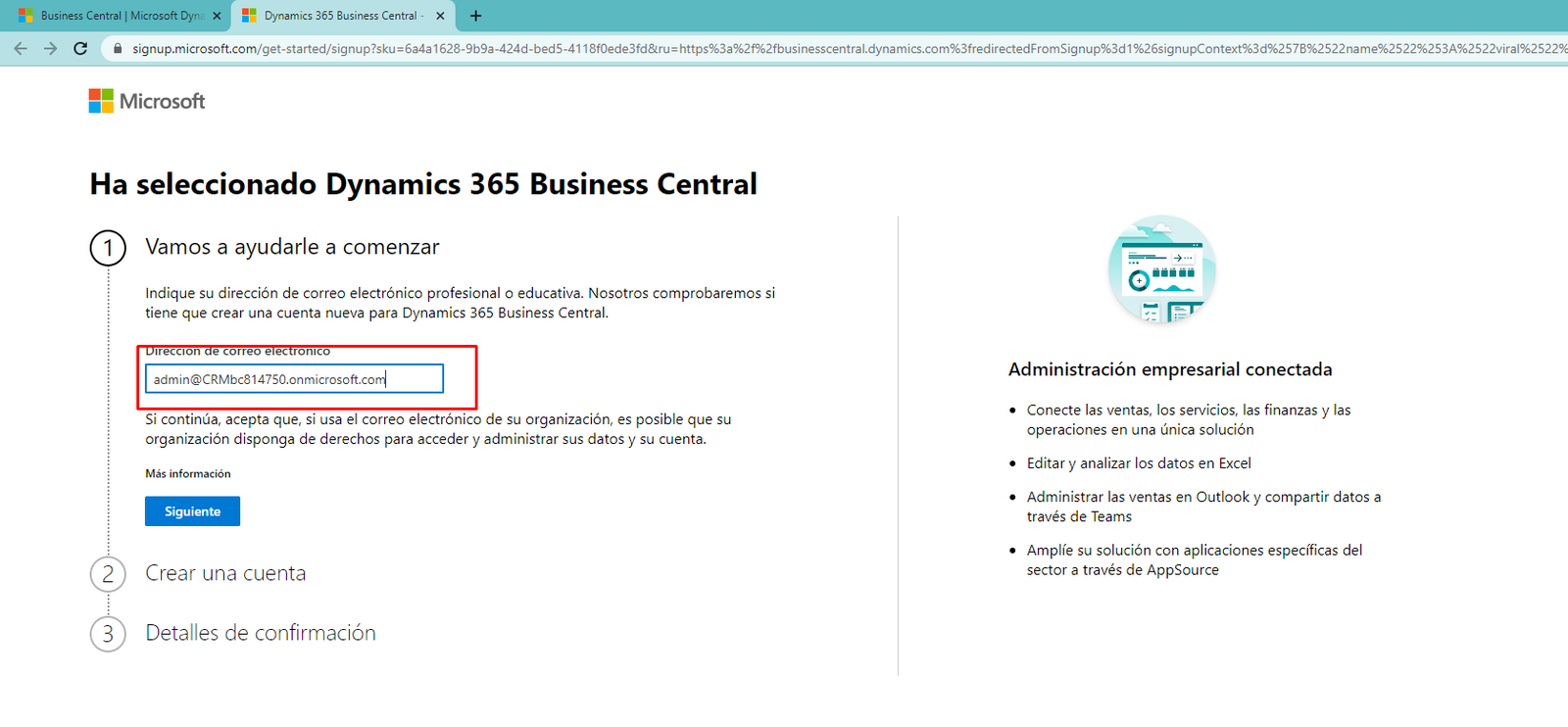Click the bullet mentioning AppSource
The width and height of the screenshot is (1568, 727).
[1195, 559]
